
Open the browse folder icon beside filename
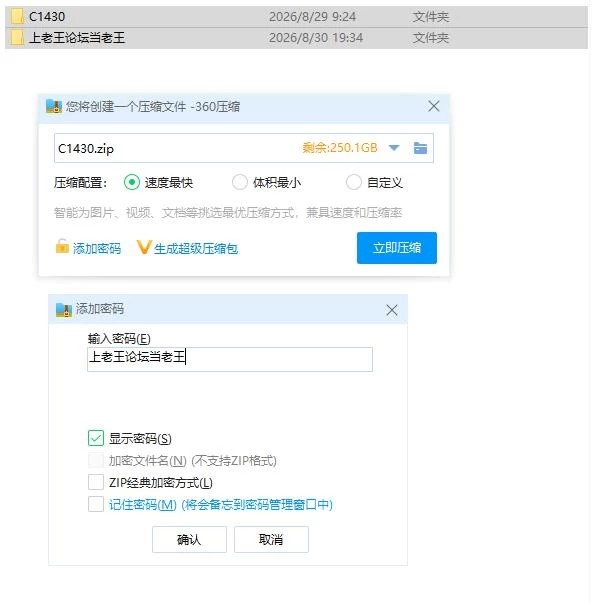pos(420,148)
